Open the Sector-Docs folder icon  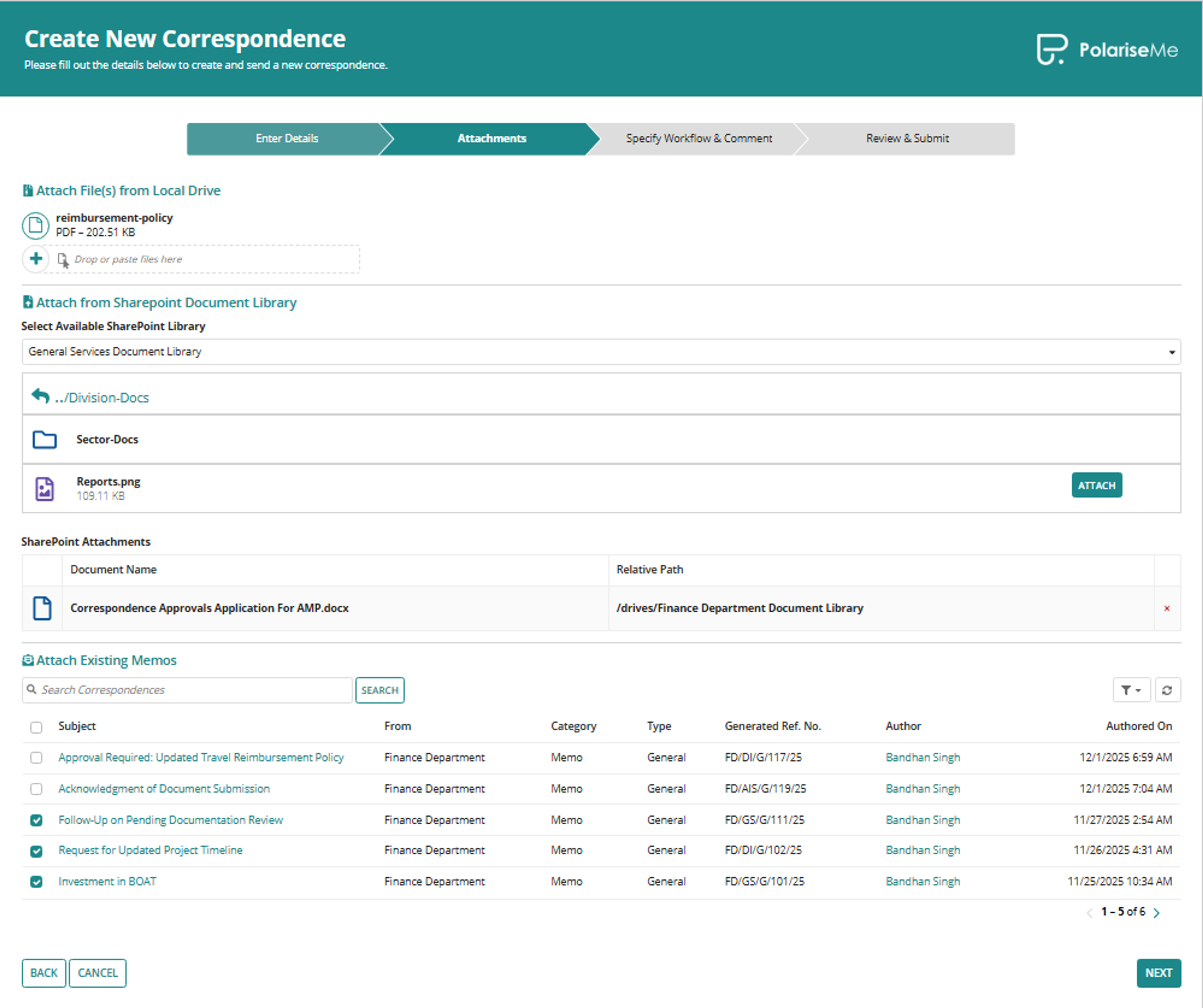[44, 440]
